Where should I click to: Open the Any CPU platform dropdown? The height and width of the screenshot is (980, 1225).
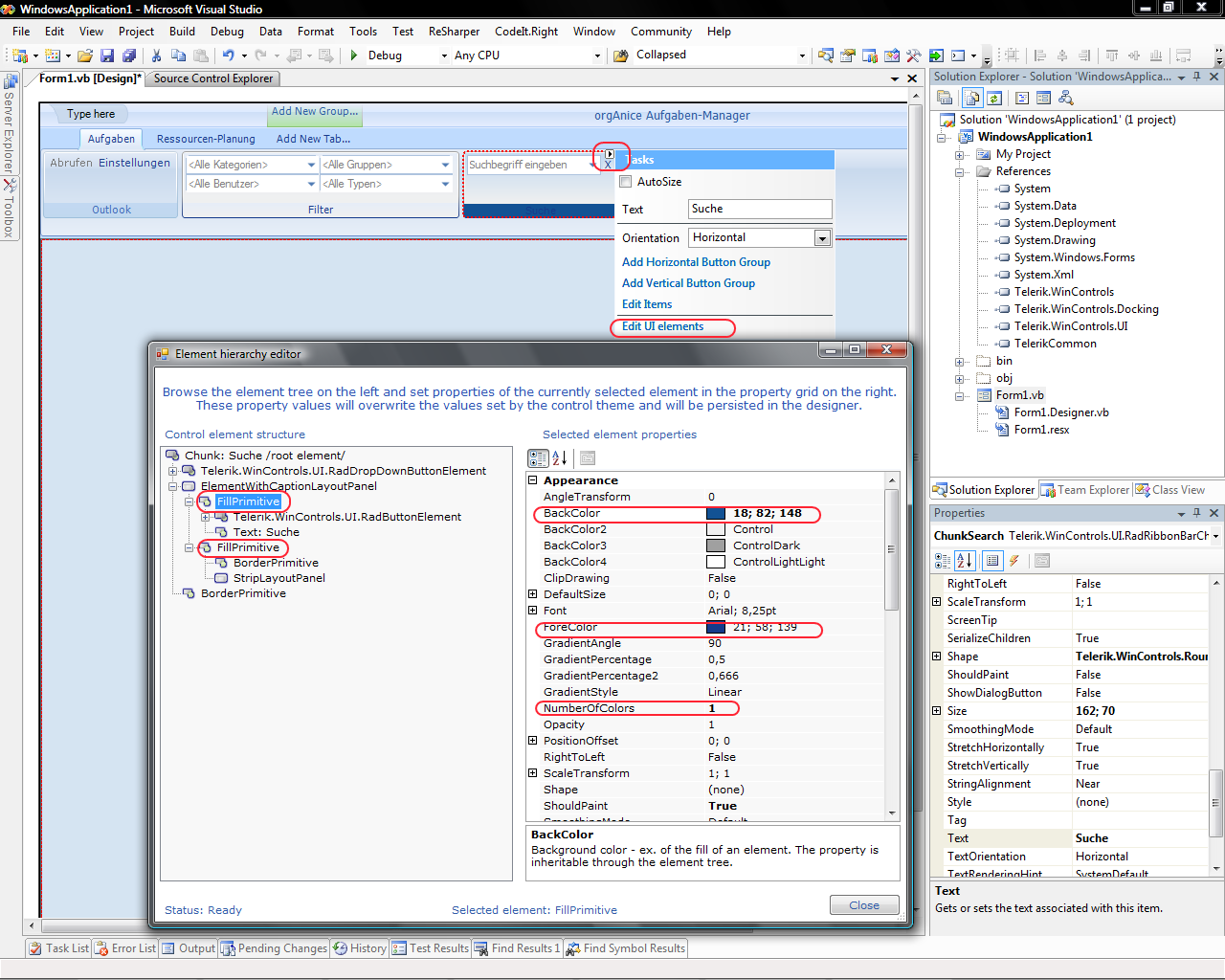click(x=597, y=56)
